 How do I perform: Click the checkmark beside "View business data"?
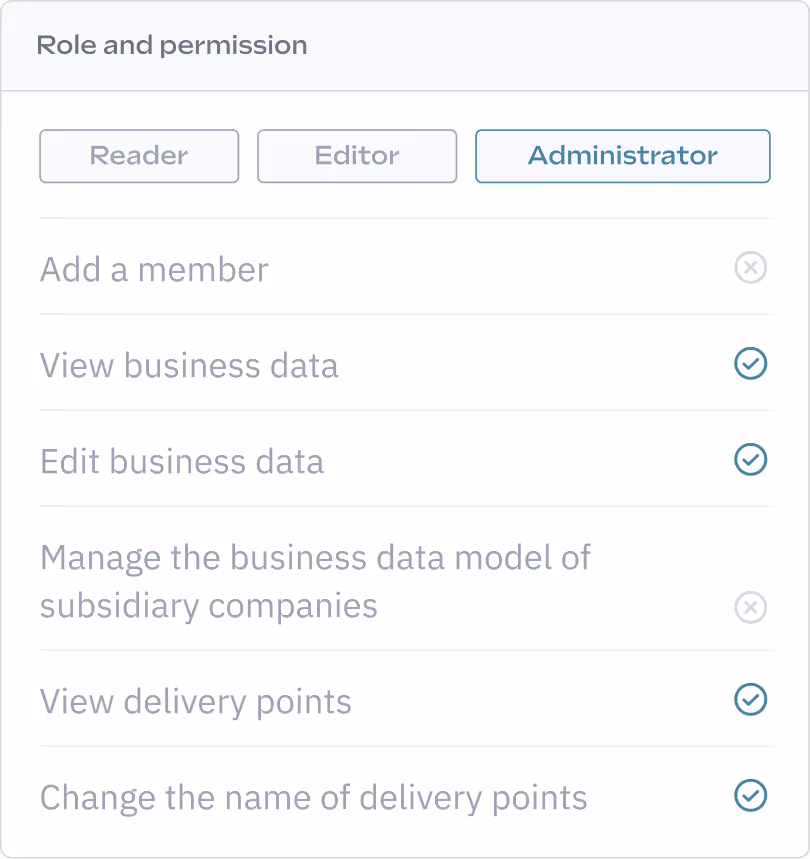751,364
